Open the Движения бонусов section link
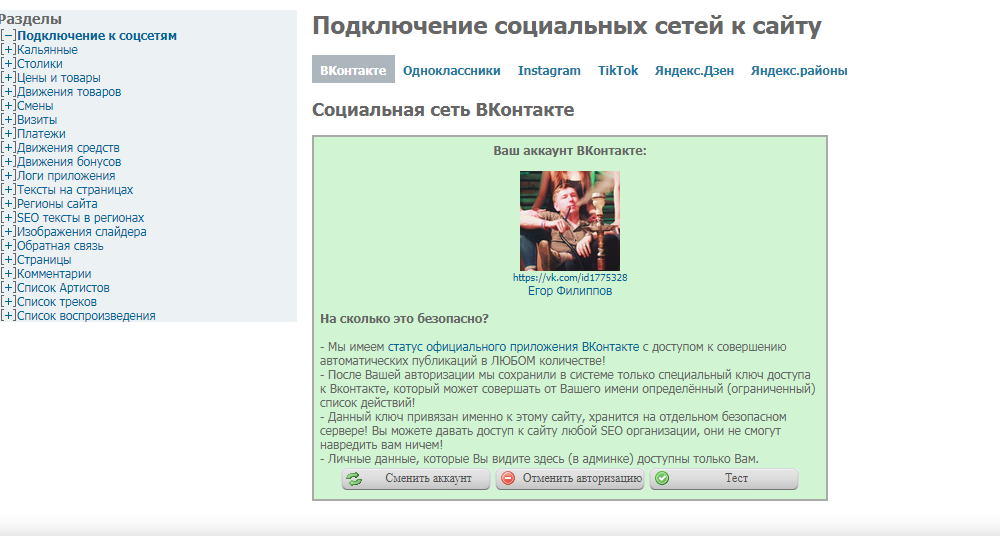Image resolution: width=1000 pixels, height=536 pixels. (69, 162)
